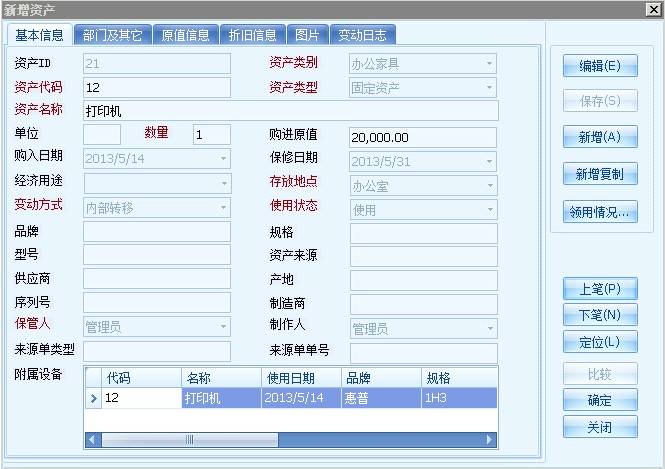Click the 供应商 input field
Image resolution: width=665 pixels, height=469 pixels.
(x=157, y=279)
